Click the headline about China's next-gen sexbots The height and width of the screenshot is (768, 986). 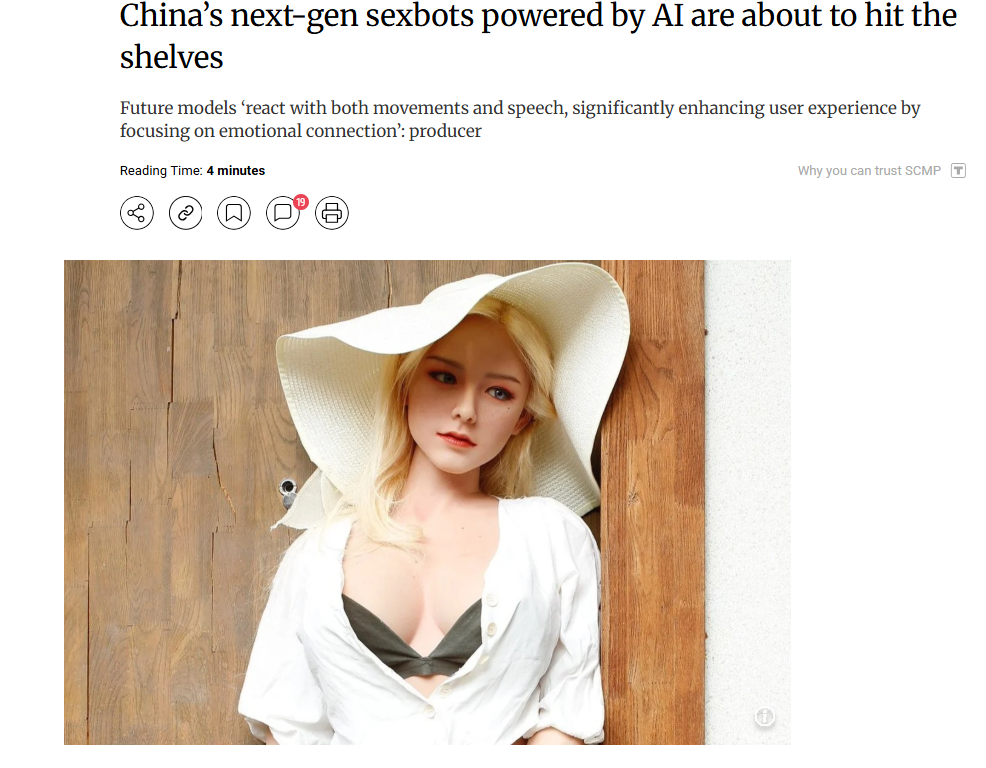[538, 36]
